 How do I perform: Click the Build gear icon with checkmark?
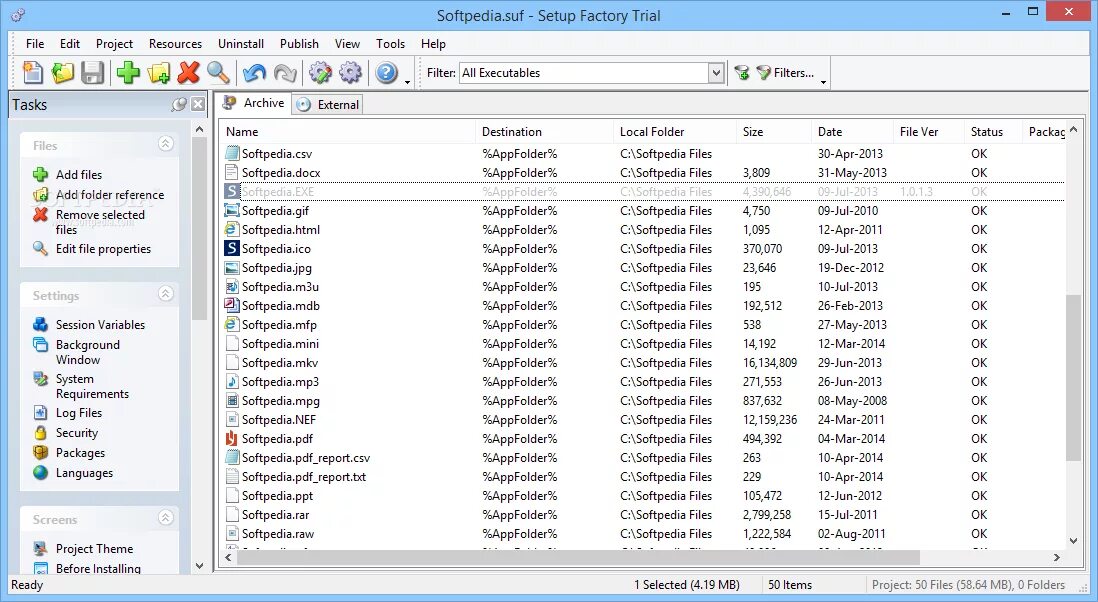coord(320,73)
